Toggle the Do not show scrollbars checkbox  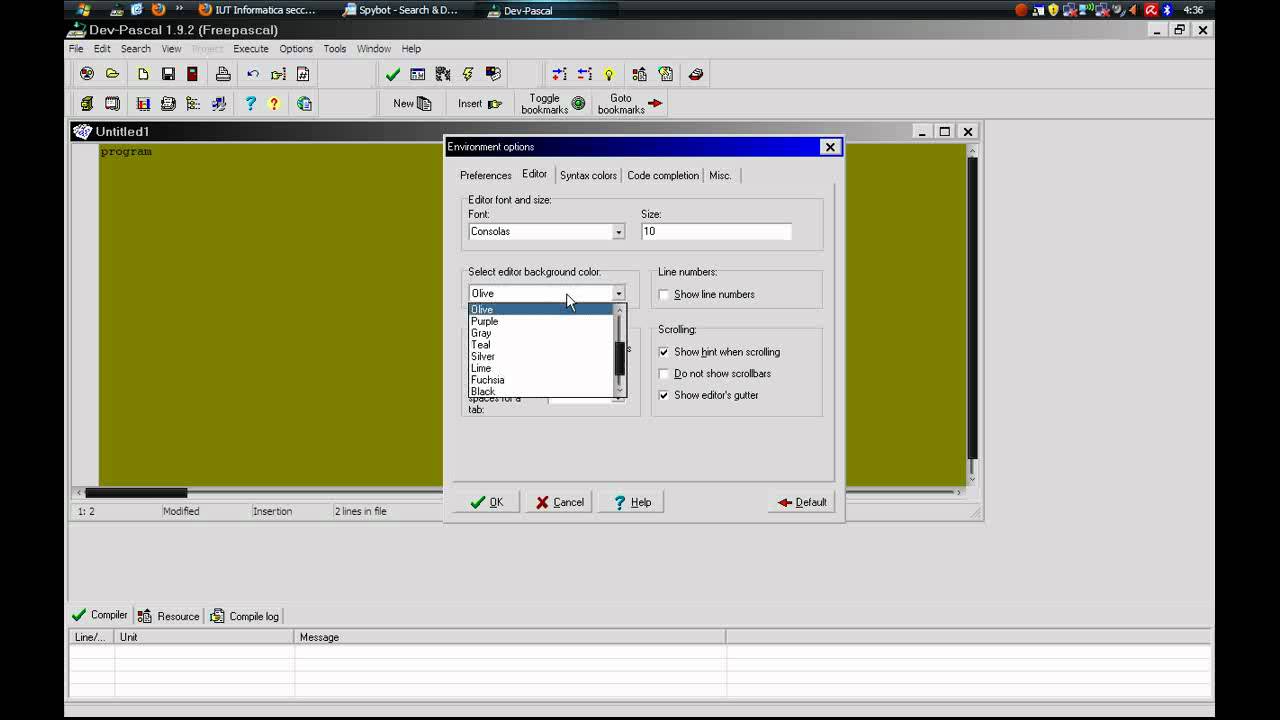tap(664, 374)
